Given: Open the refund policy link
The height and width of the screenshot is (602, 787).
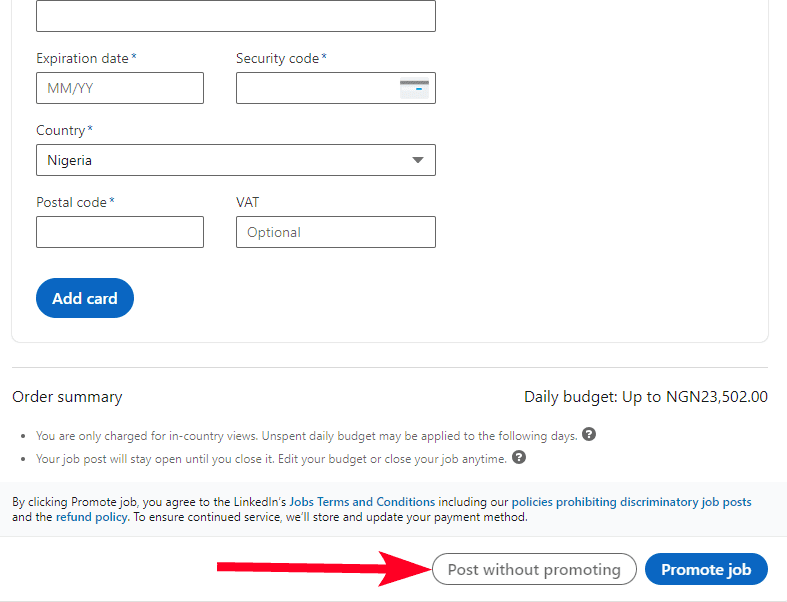Looking at the screenshot, I should click(92, 518).
